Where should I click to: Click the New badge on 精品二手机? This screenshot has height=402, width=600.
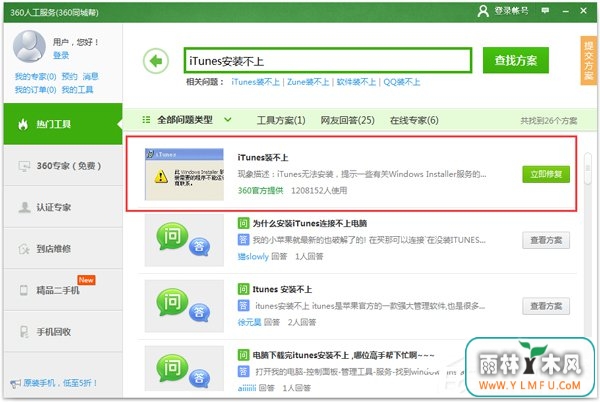tap(86, 280)
